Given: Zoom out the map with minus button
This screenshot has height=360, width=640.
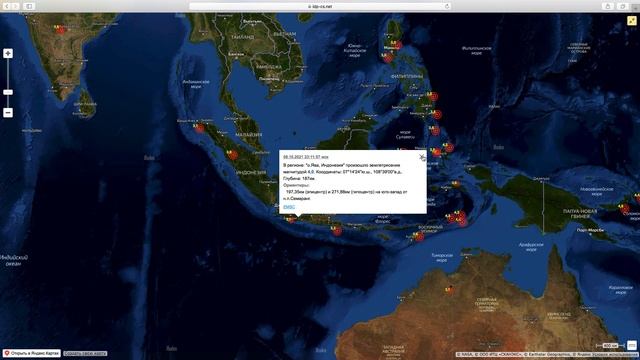Looking at the screenshot, I should tap(8, 113).
